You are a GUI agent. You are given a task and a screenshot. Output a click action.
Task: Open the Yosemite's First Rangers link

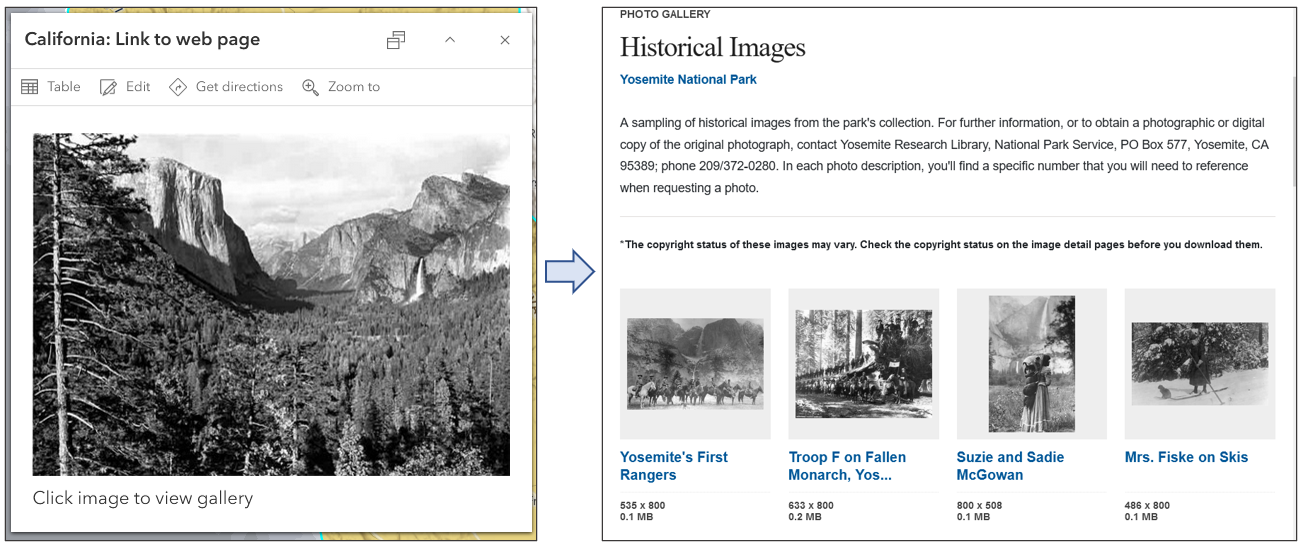(x=674, y=466)
